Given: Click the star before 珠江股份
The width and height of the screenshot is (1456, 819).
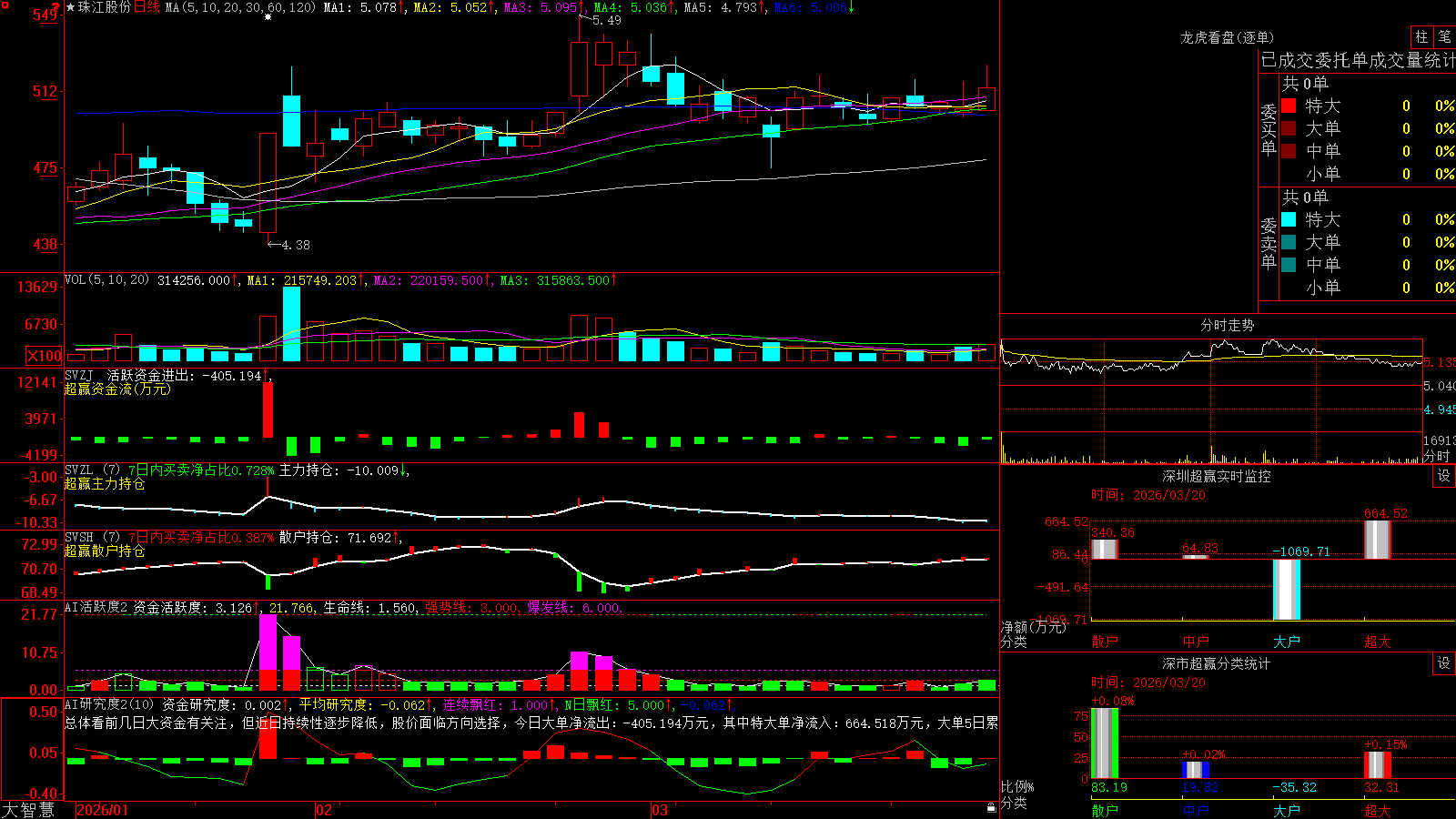Looking at the screenshot, I should (x=71, y=7).
